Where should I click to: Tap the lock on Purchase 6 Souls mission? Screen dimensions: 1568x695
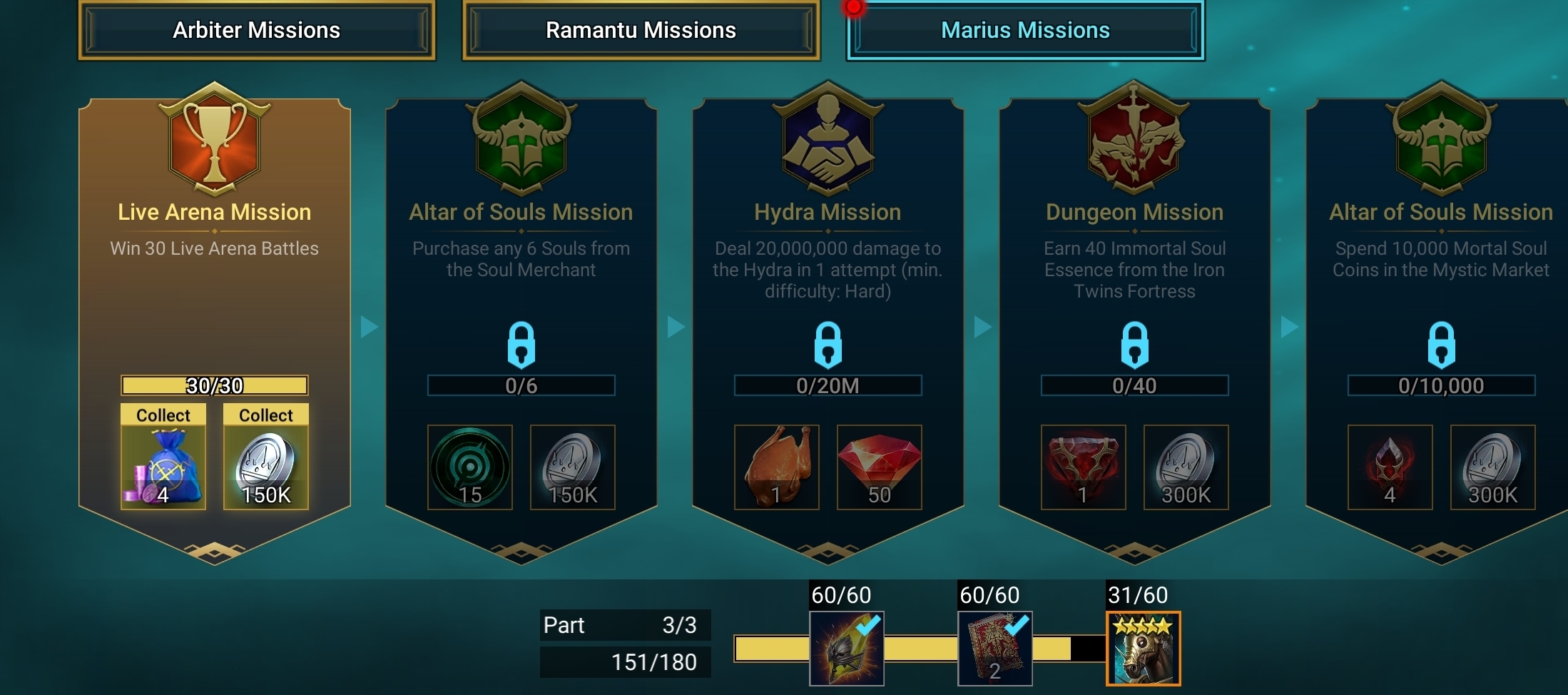[521, 345]
